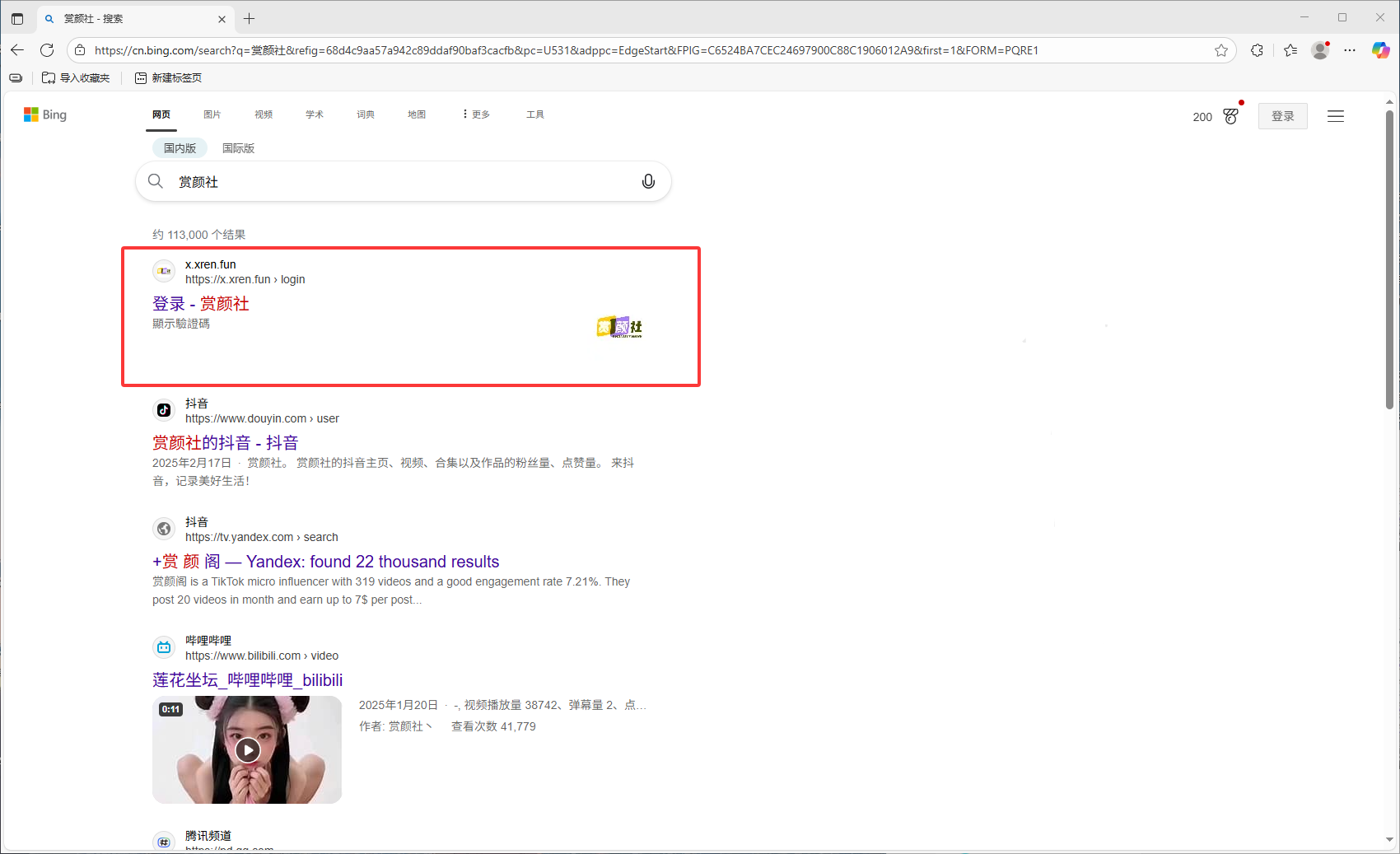
Task: Click the 赏颜社 search input field
Action: tap(404, 181)
